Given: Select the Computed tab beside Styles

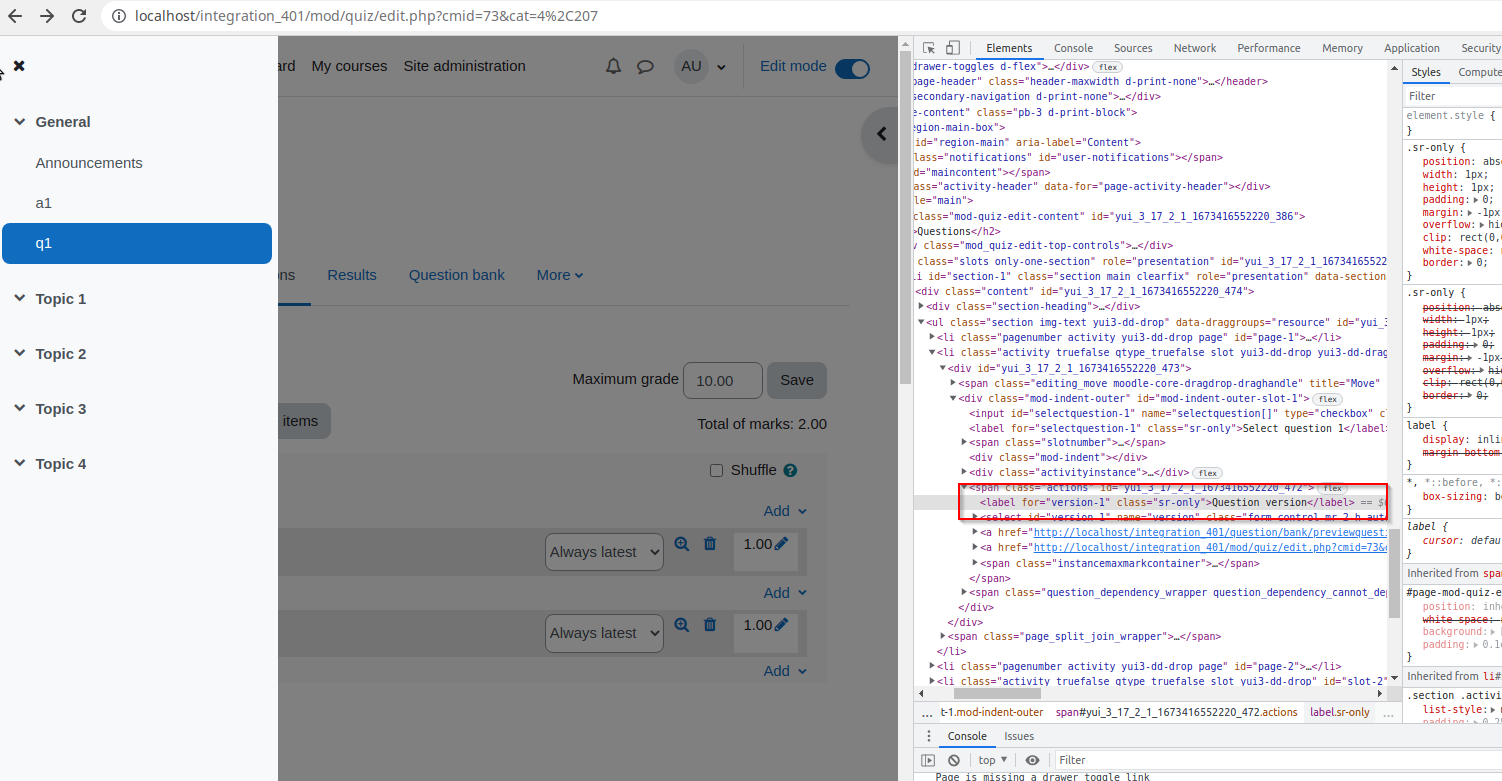Looking at the screenshot, I should (x=1480, y=72).
